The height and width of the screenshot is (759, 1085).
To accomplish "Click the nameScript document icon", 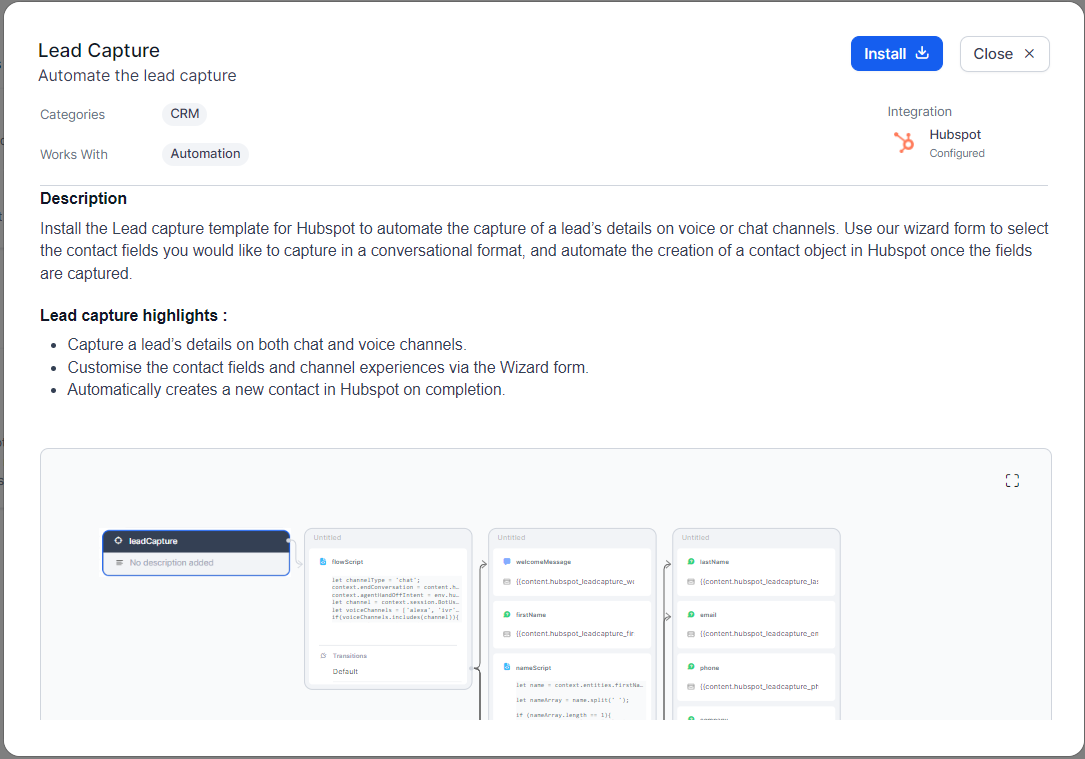I will [x=507, y=667].
